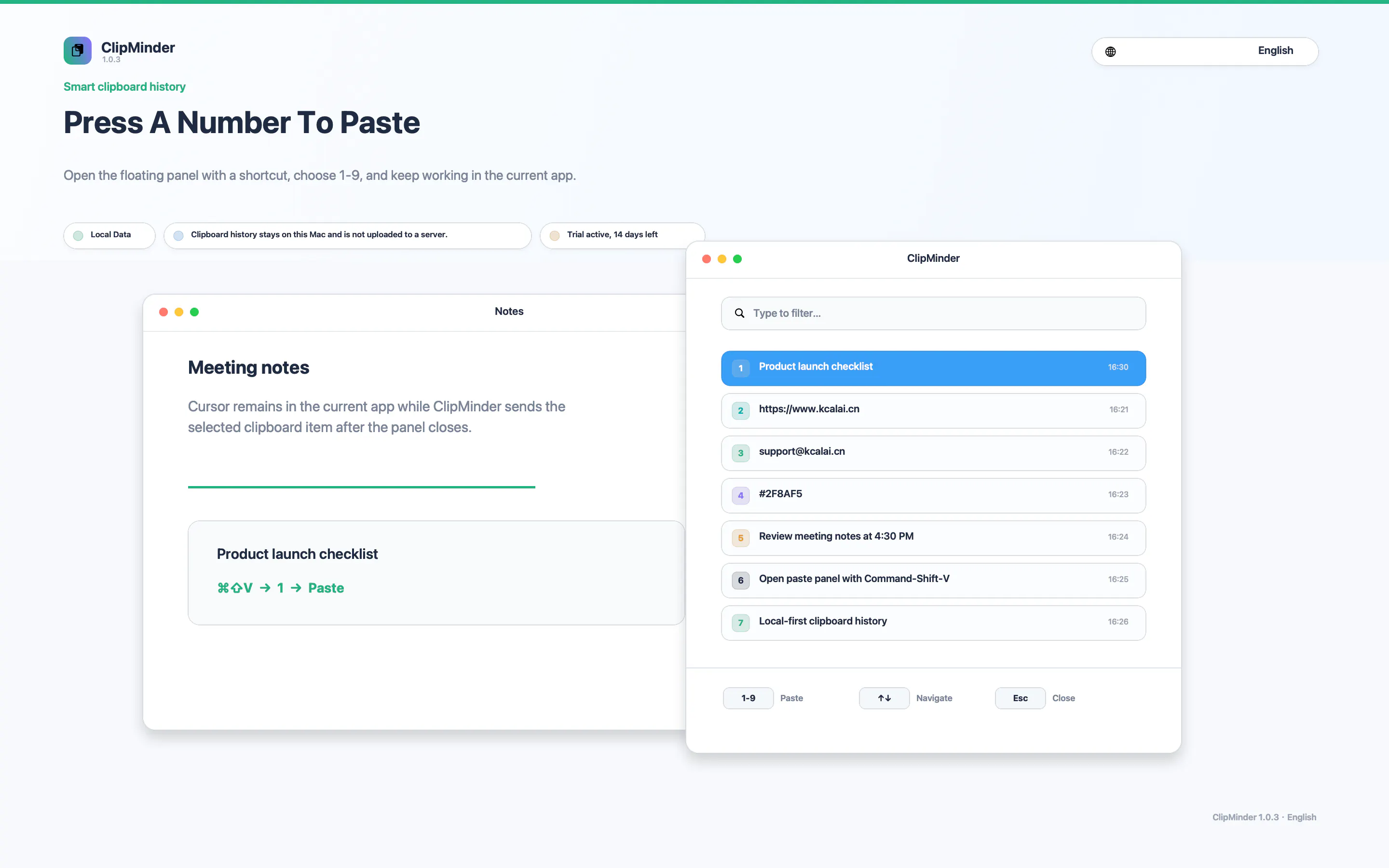Click the Smart clipboard history label
1389x868 pixels.
tap(124, 87)
